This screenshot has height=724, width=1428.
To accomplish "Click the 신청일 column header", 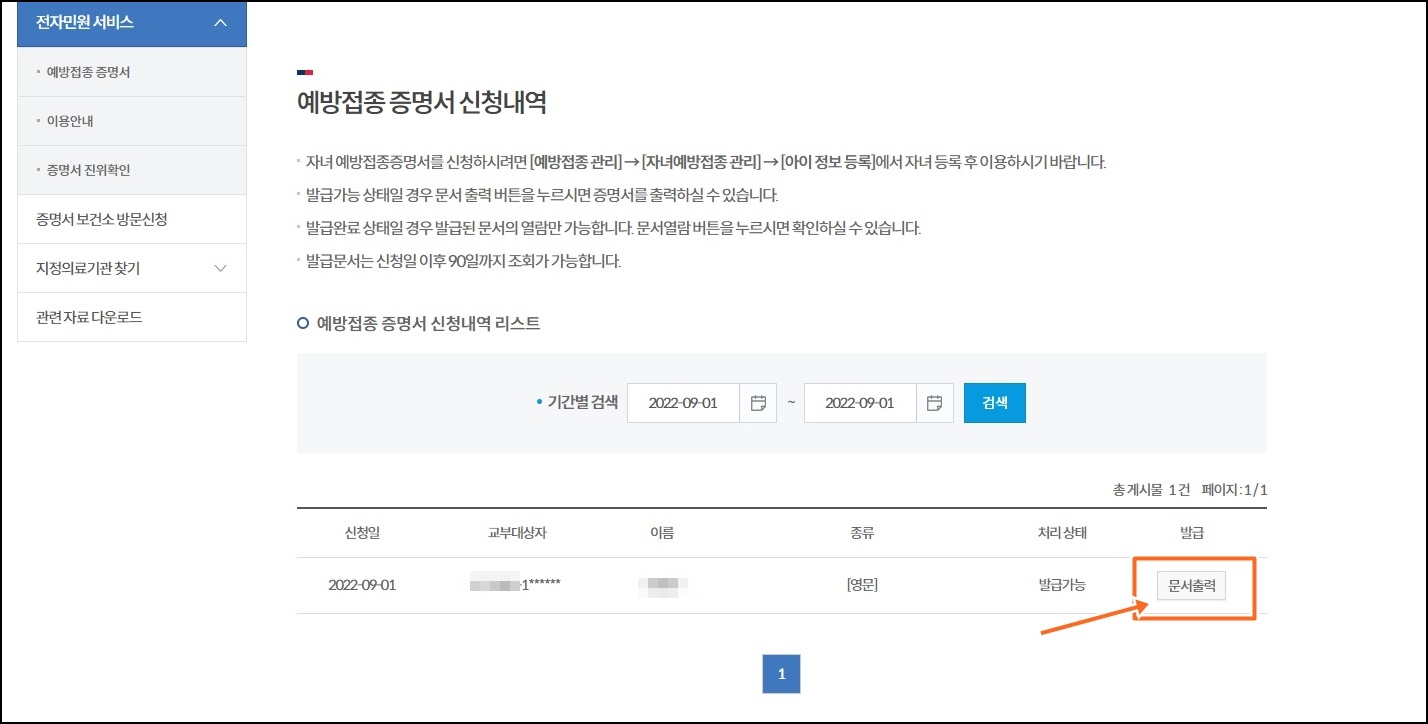I will coord(362,533).
